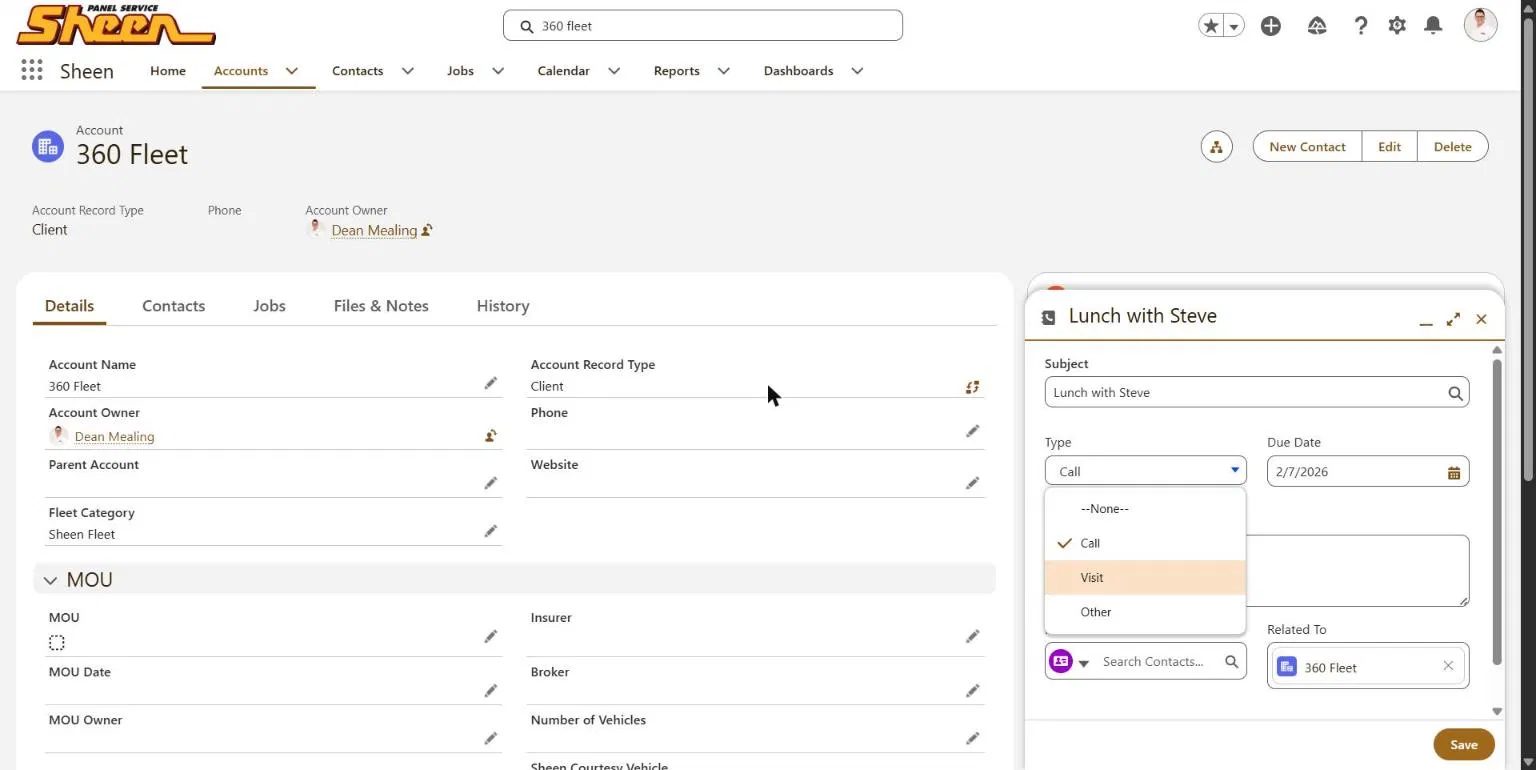Change Account Record Type icon

click(x=972, y=386)
